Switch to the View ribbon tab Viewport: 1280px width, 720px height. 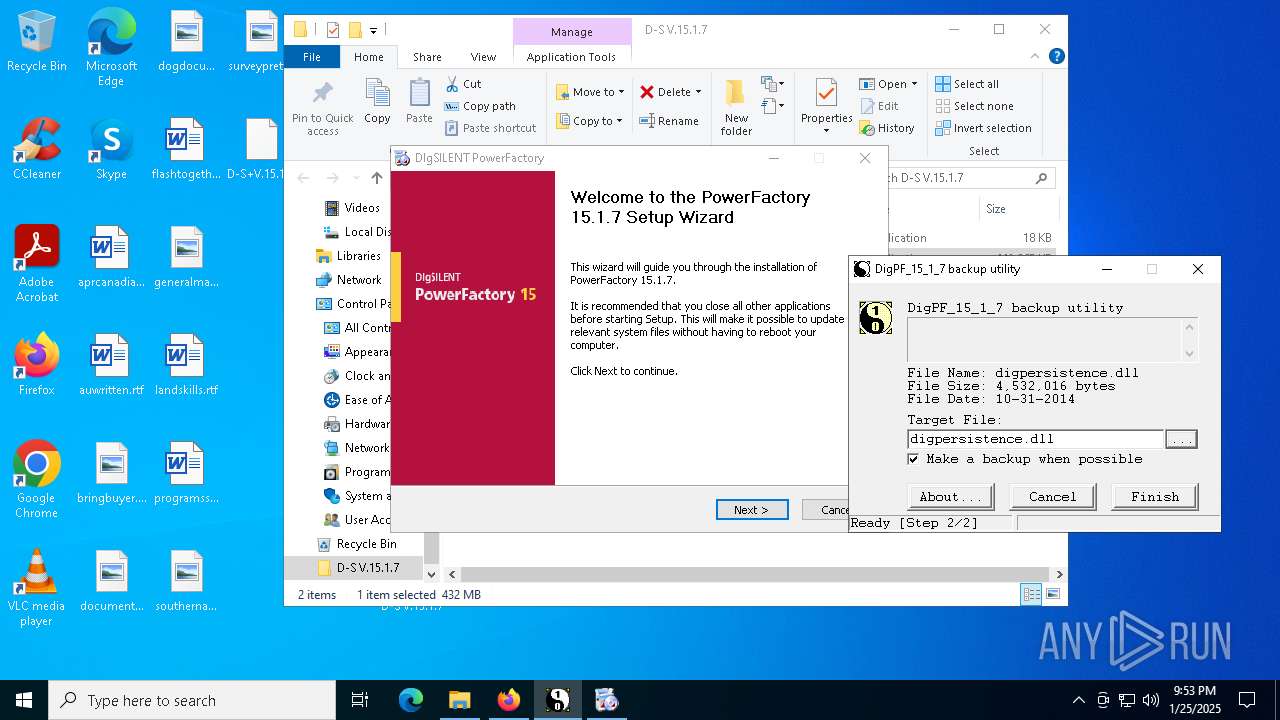pos(483,57)
